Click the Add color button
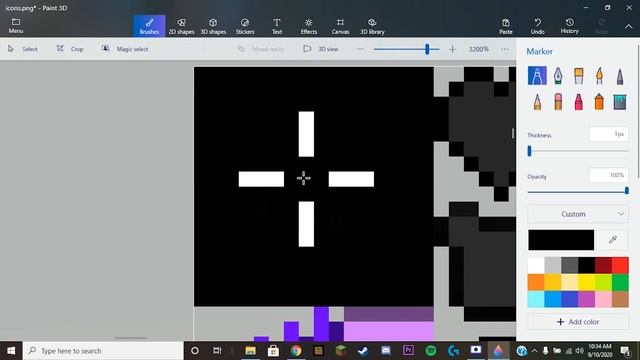This screenshot has height=360, width=640. pyautogui.click(x=578, y=322)
